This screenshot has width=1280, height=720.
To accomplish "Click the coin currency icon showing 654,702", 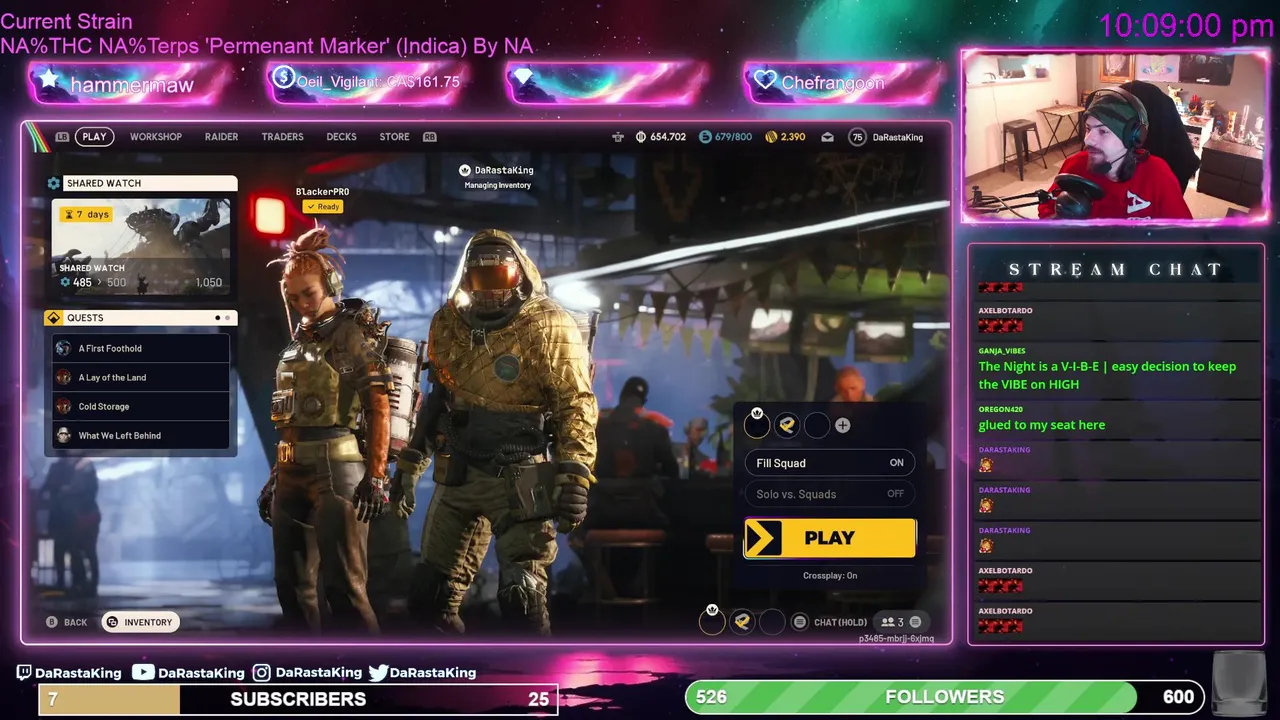I will coord(641,137).
